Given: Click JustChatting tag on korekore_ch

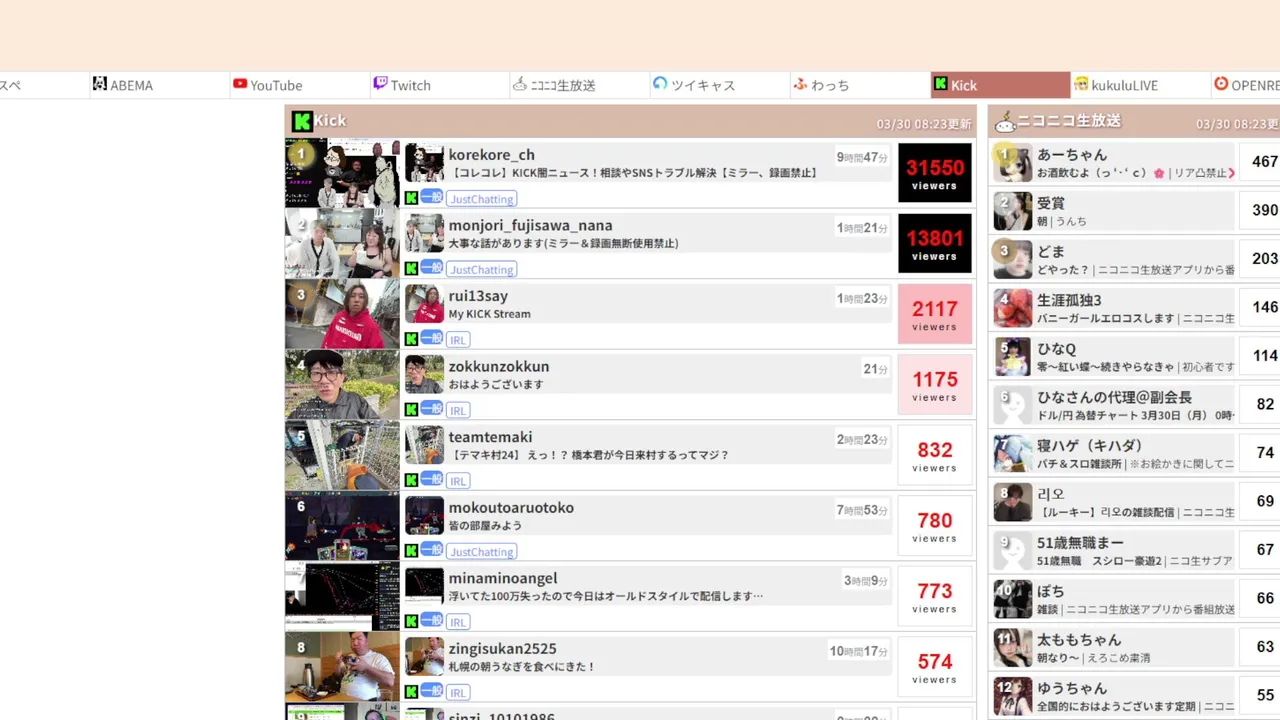Looking at the screenshot, I should [481, 199].
